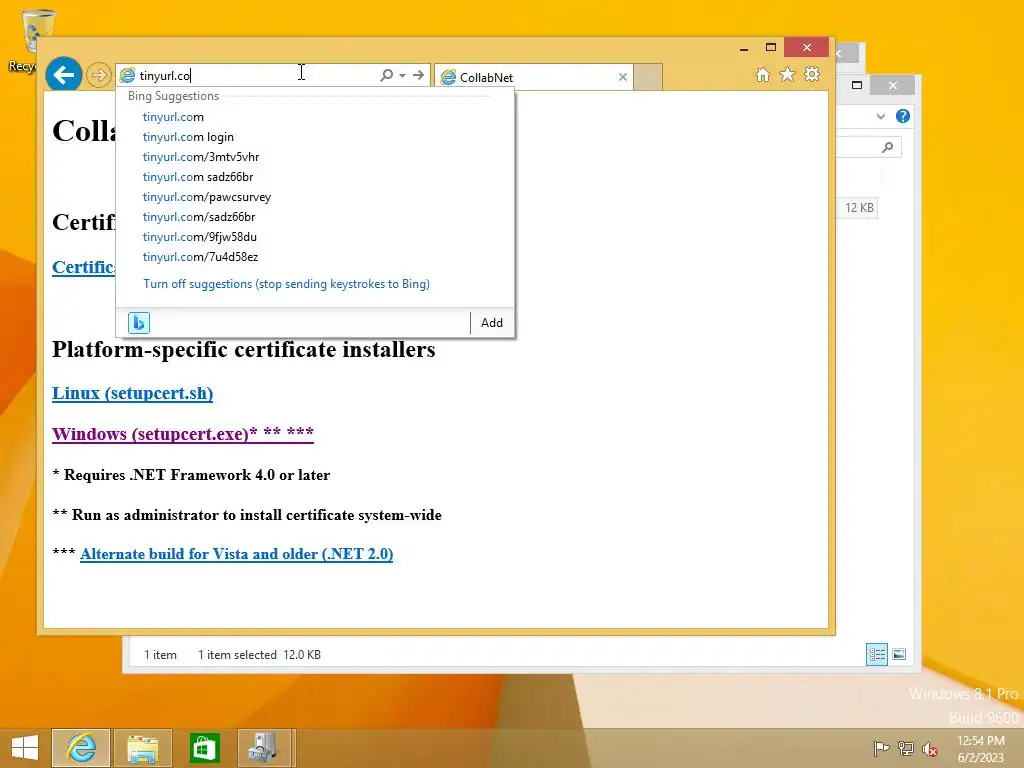The image size is (1024, 768).
Task: Click Internet Explorer taskbar icon
Action: [x=81, y=748]
